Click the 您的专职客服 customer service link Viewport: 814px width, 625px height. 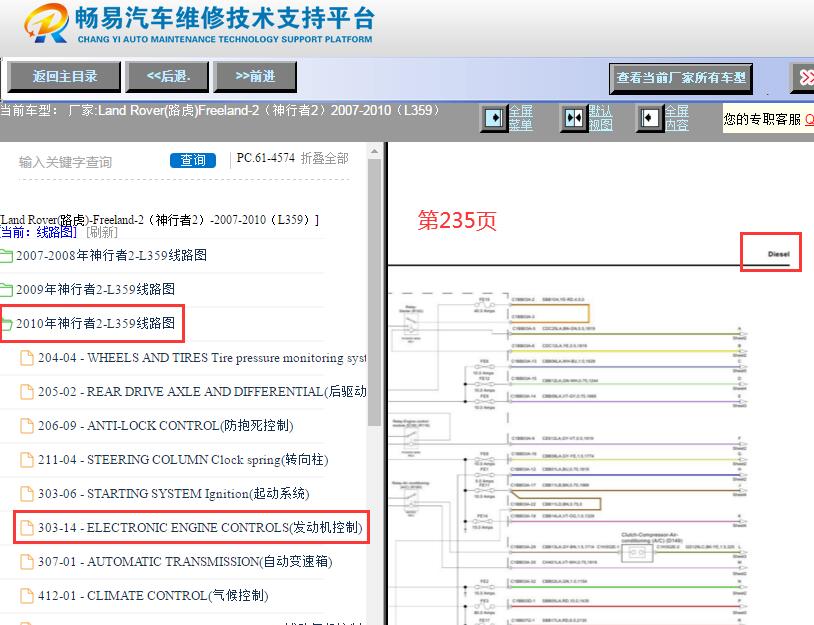[769, 119]
